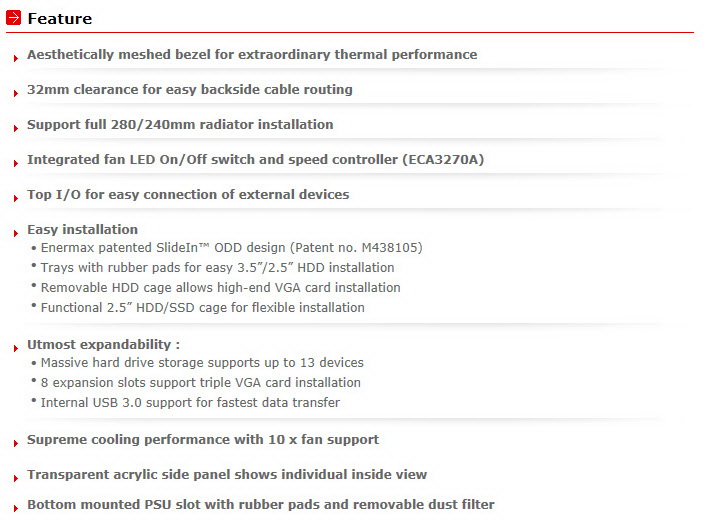This screenshot has height=527, width=706.
Task: Click Removable HDD cage allows VGA card text
Action: (221, 287)
